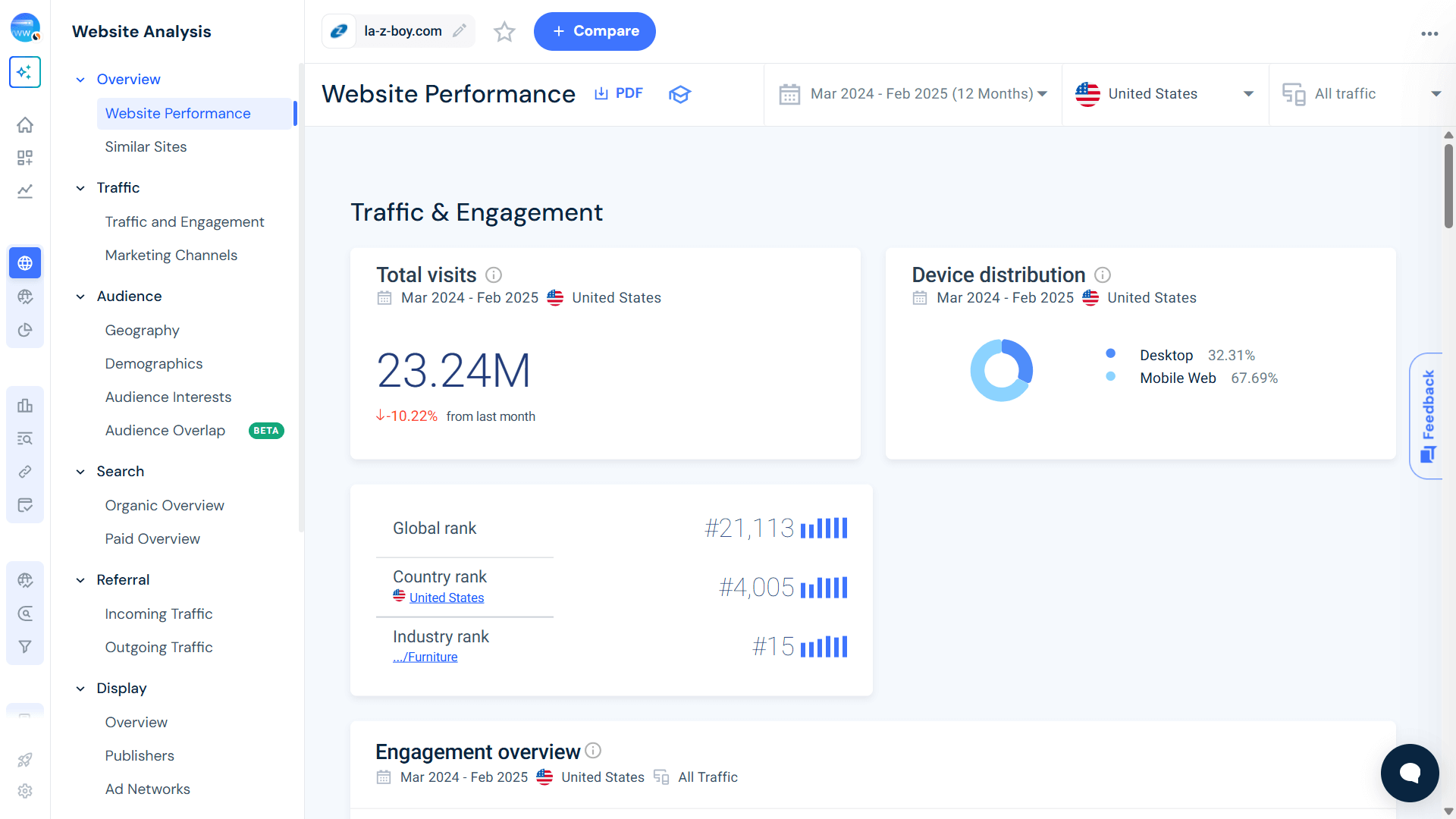Switch to the Similar Sites page
Viewport: 1456px width, 819px height.
click(146, 146)
